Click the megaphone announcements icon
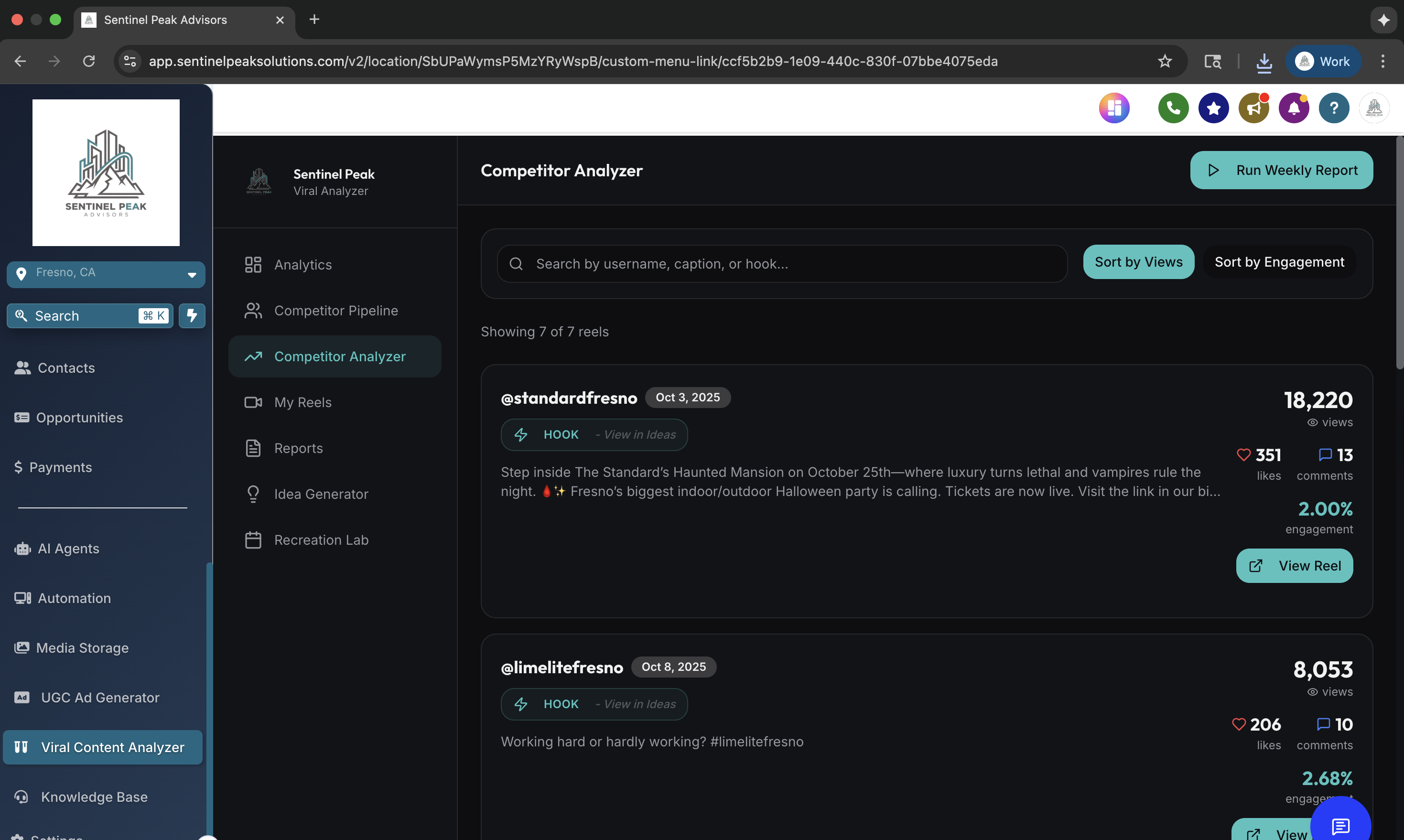The width and height of the screenshot is (1404, 840). [x=1253, y=108]
